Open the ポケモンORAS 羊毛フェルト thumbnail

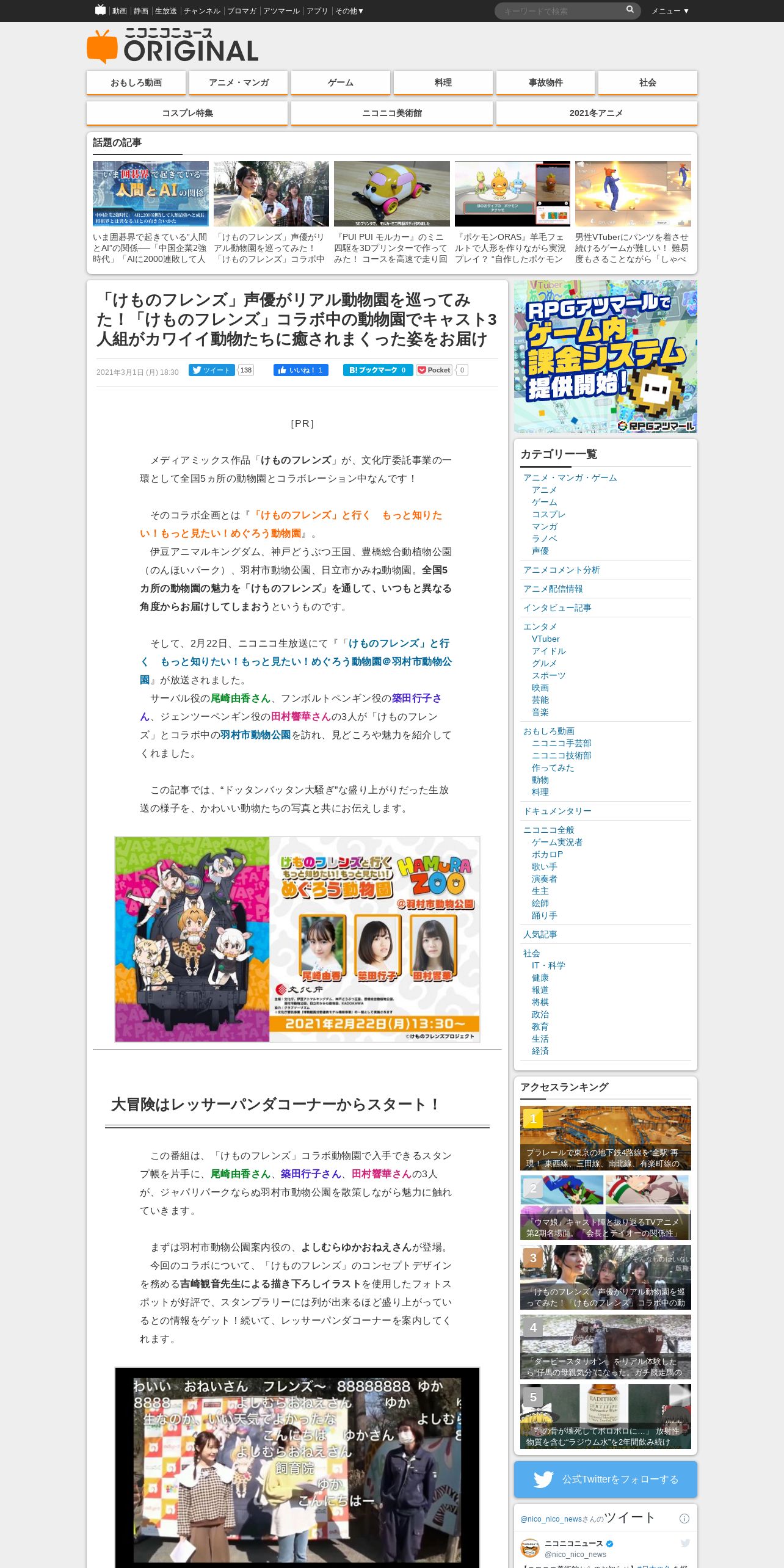[512, 194]
